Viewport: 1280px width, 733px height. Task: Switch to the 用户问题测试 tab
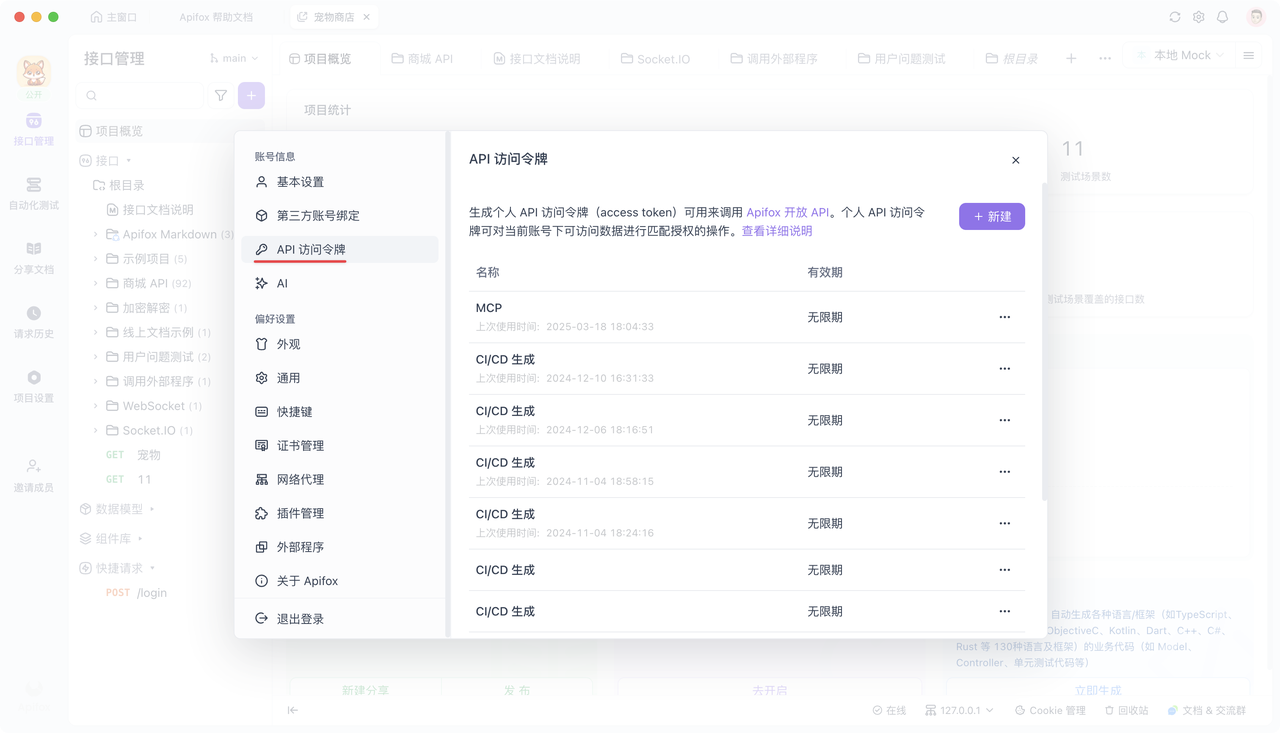pyautogui.click(x=902, y=59)
